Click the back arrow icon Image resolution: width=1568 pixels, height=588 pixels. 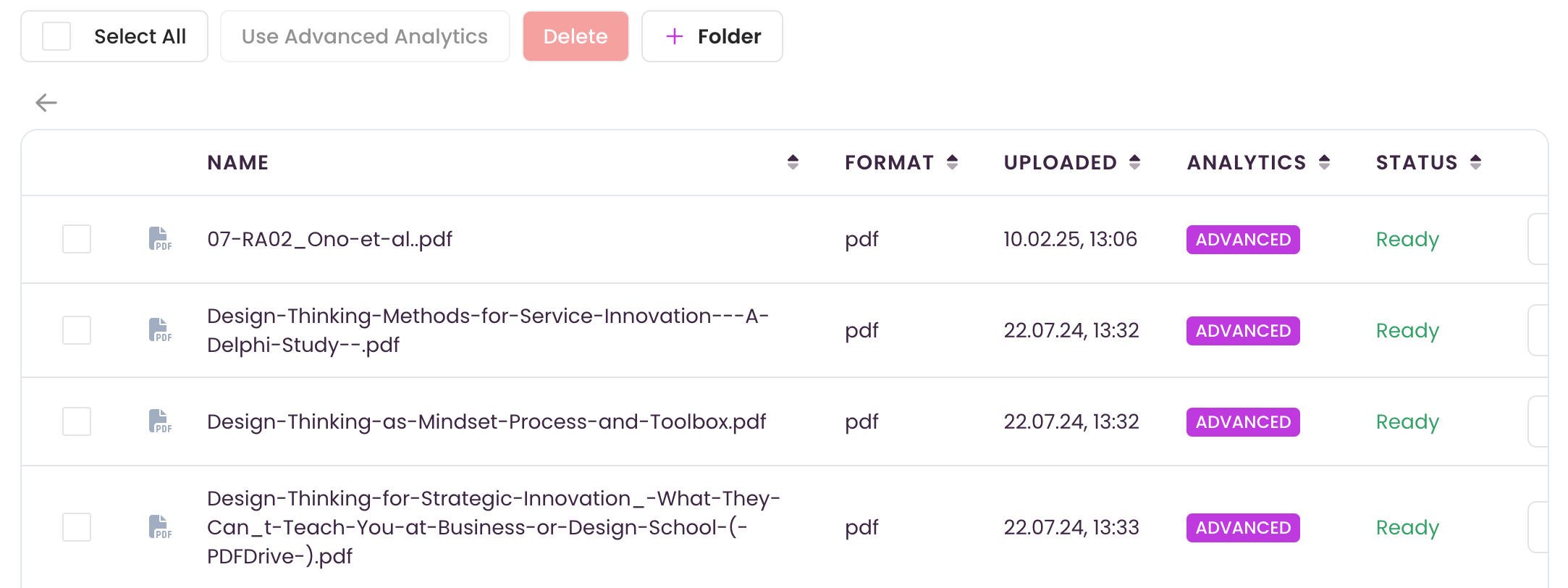coord(46,103)
